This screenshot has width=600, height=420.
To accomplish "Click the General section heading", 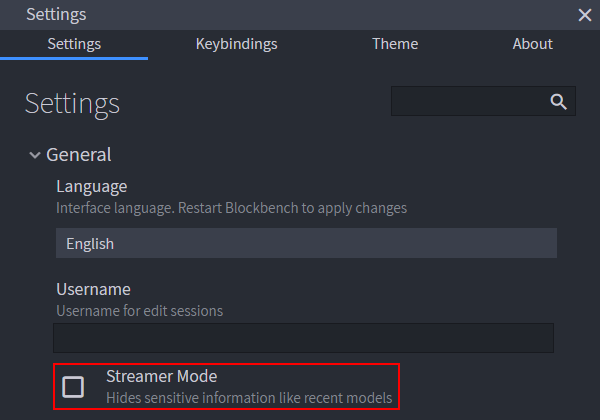I will point(78,155).
